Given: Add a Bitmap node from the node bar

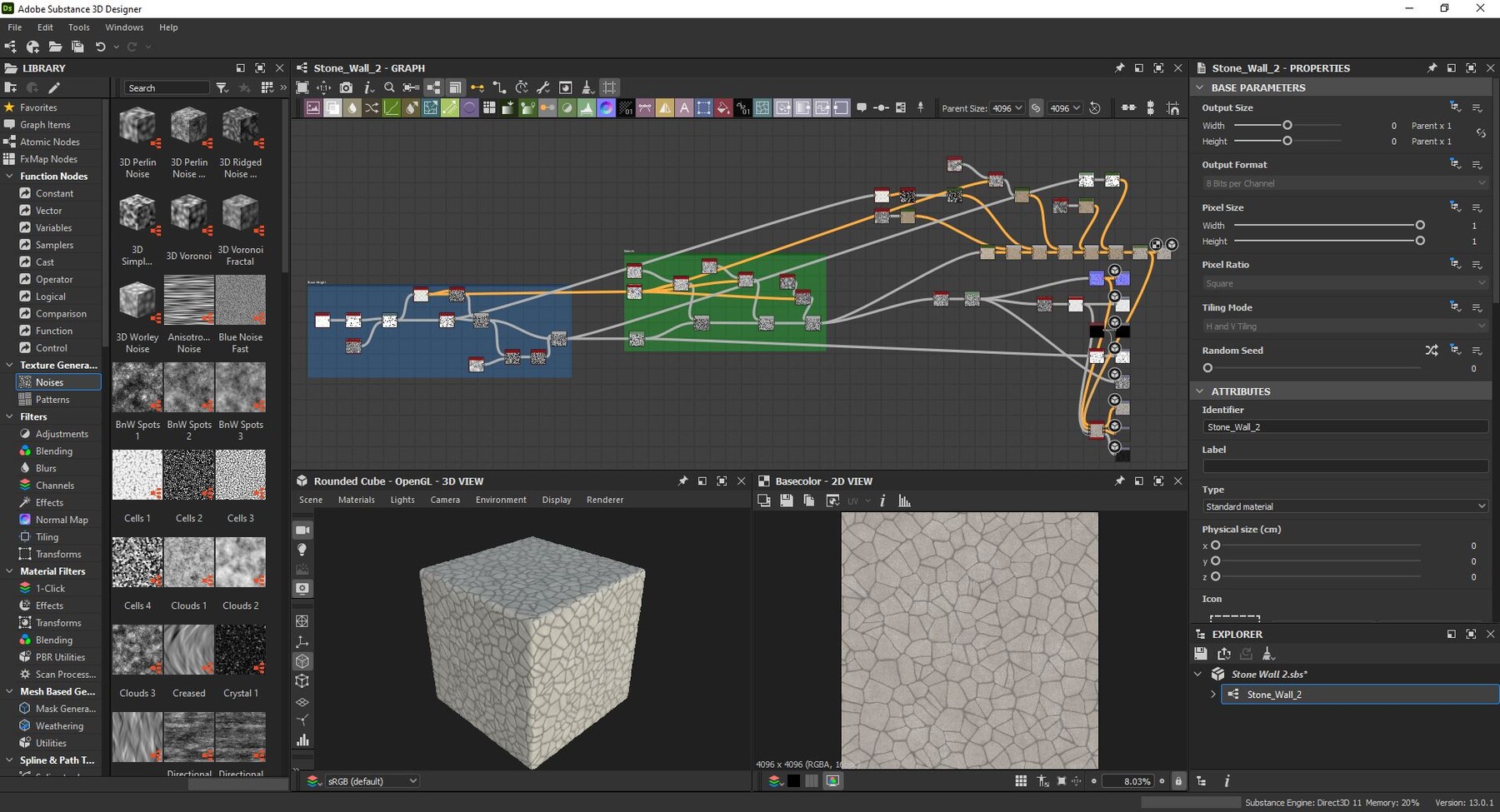Looking at the screenshot, I should [312, 107].
